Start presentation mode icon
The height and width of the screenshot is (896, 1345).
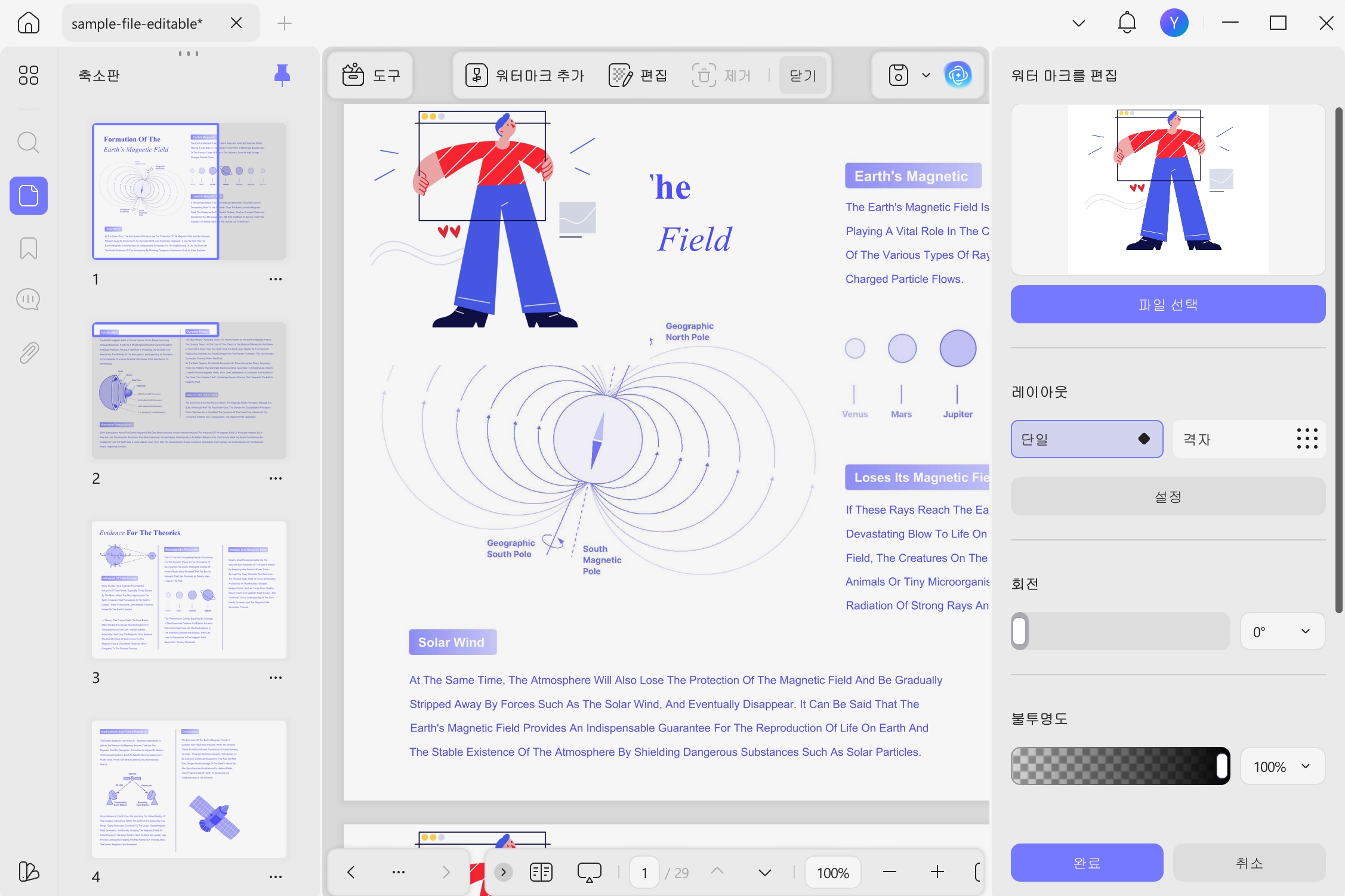(x=589, y=872)
